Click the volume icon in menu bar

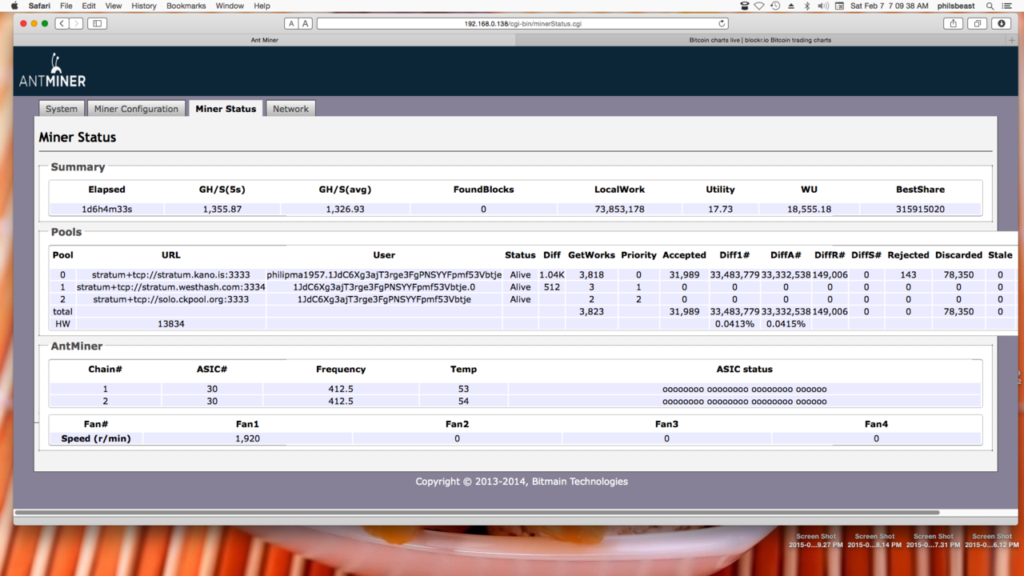click(823, 6)
